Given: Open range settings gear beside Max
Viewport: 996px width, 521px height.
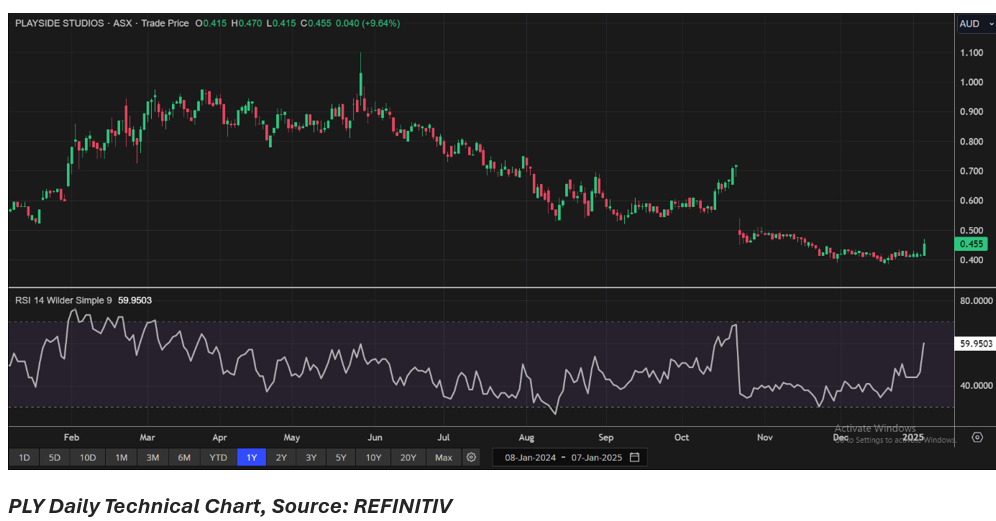Looking at the screenshot, I should point(471,457).
